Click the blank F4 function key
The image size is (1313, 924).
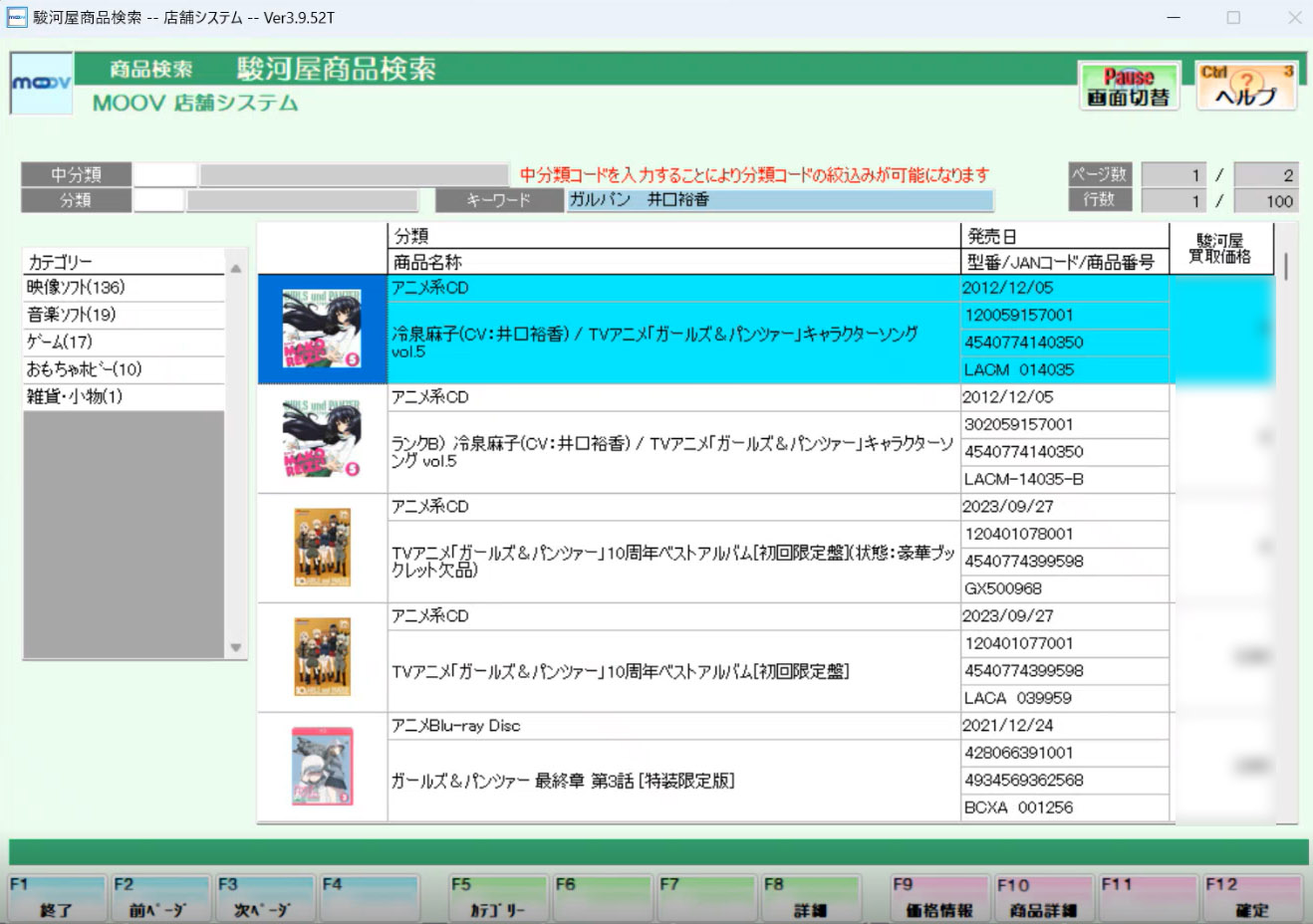pyautogui.click(x=369, y=898)
